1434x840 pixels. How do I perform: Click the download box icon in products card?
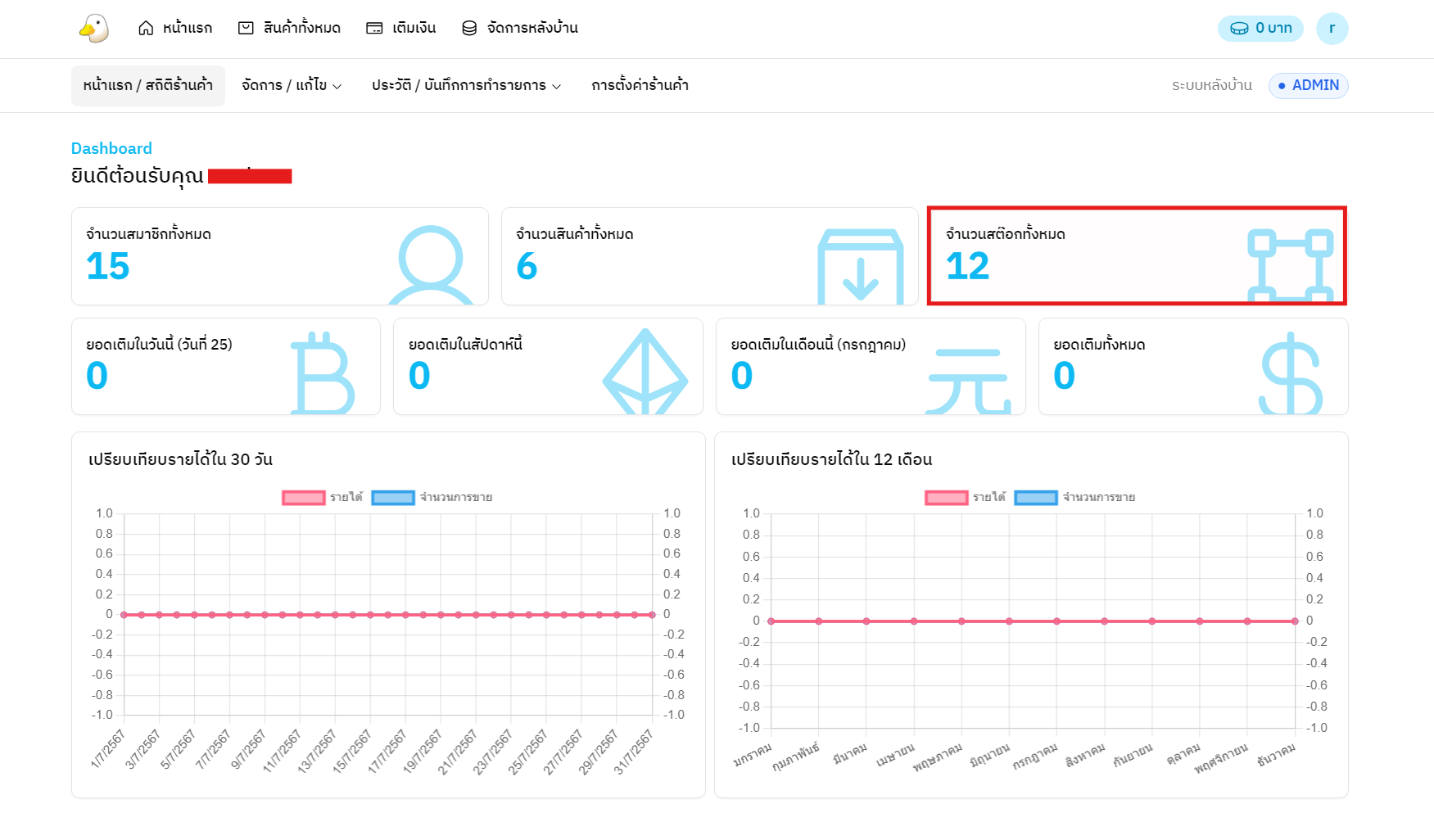(861, 266)
